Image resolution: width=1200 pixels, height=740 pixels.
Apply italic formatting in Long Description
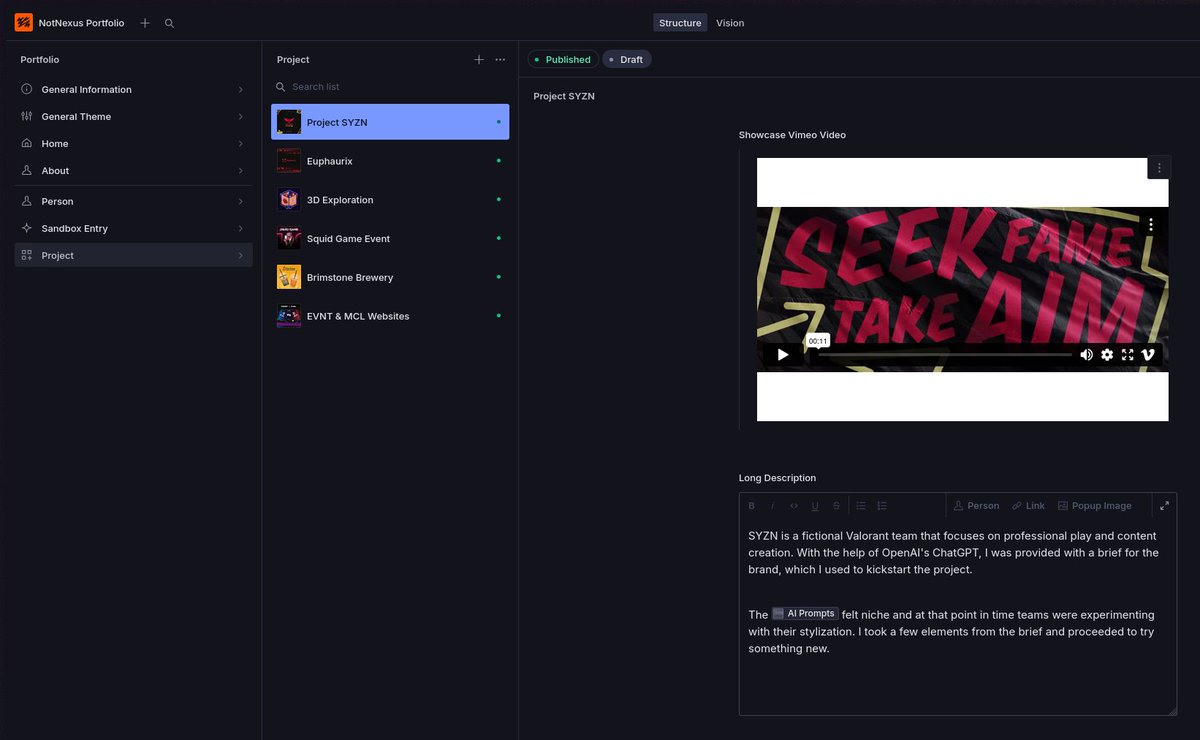pyautogui.click(x=772, y=506)
